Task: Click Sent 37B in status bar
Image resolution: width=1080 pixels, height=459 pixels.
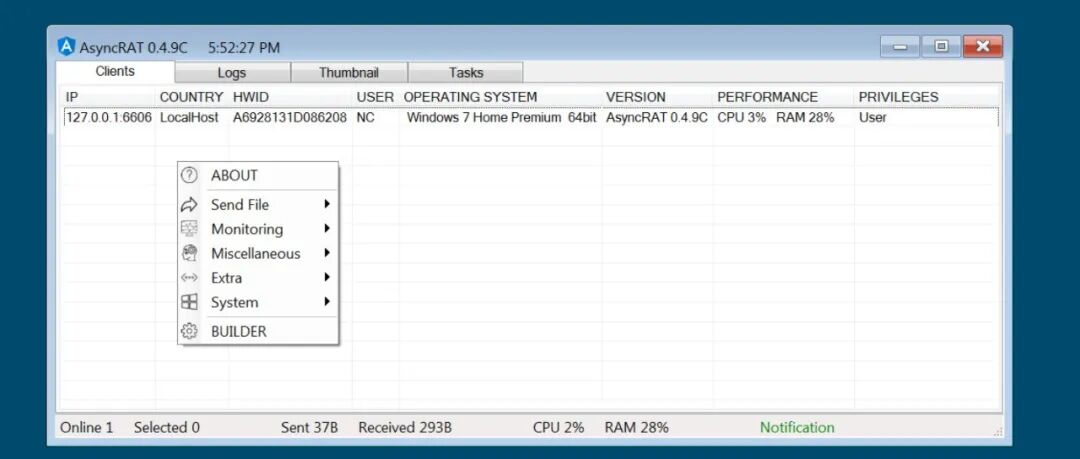Action: coord(309,427)
